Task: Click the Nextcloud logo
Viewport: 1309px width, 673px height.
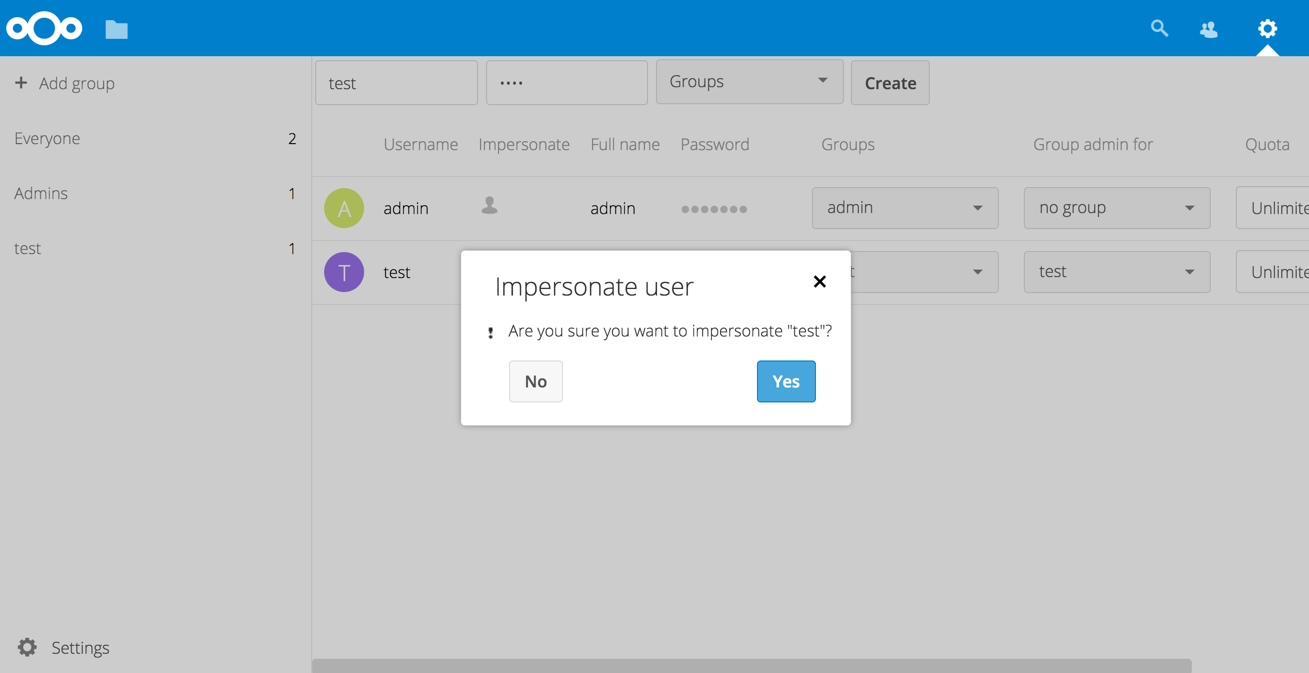Action: (44, 29)
